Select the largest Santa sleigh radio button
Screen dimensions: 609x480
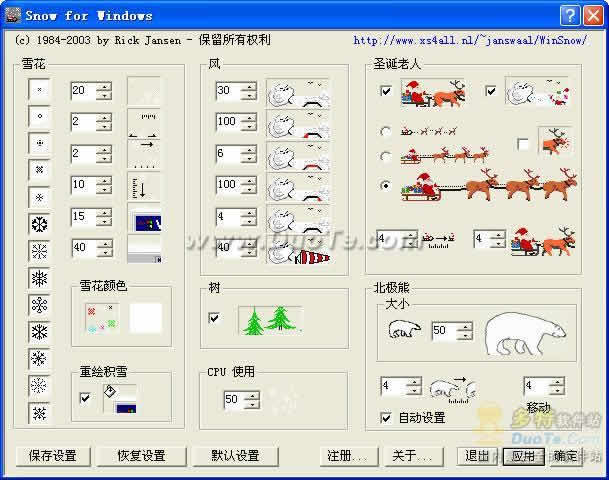385,186
